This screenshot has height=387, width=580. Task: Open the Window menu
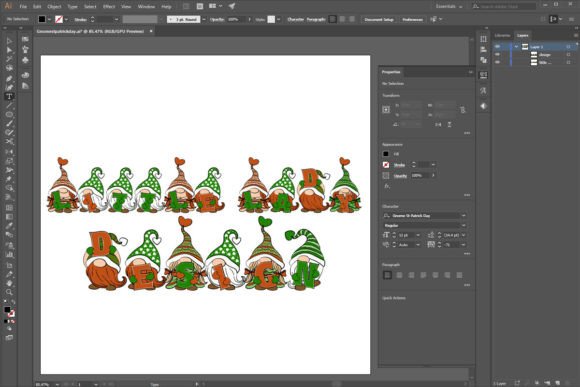click(x=146, y=6)
